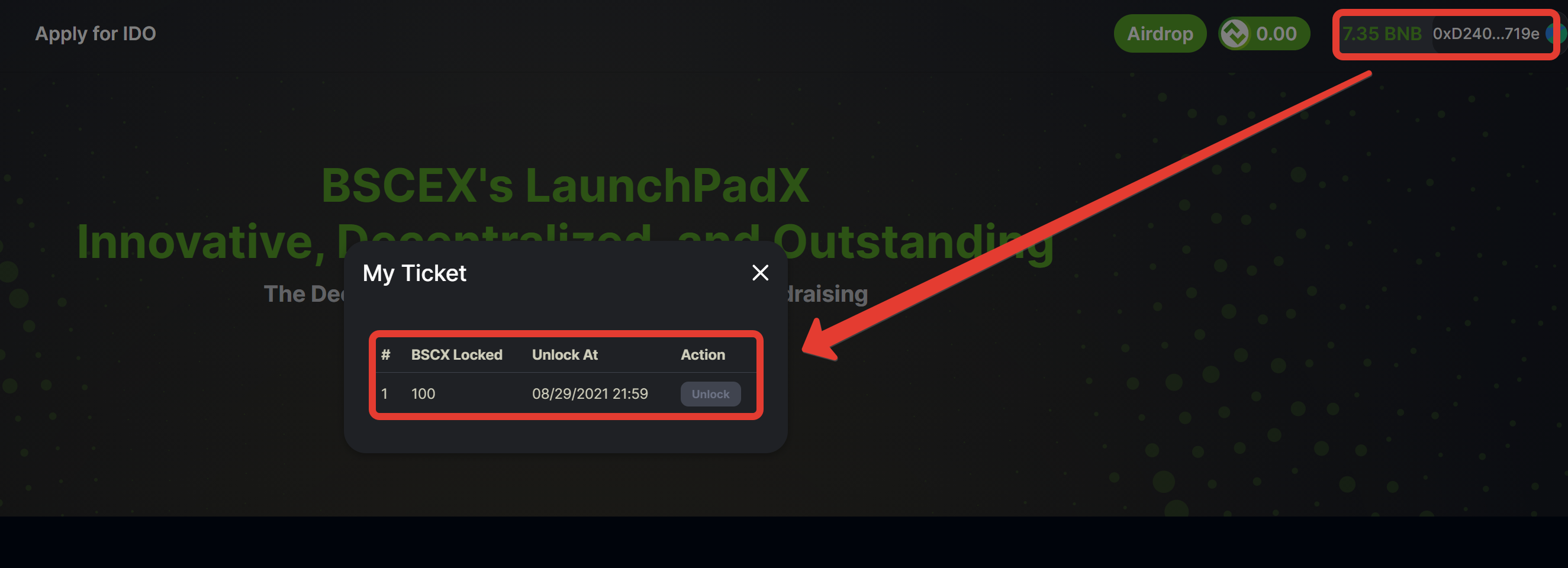The width and height of the screenshot is (1568, 568).
Task: Unlock ticket number 1
Action: (710, 394)
